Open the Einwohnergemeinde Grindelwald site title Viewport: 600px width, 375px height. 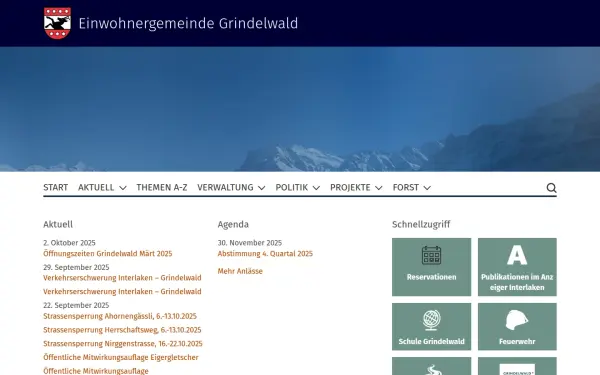click(188, 23)
